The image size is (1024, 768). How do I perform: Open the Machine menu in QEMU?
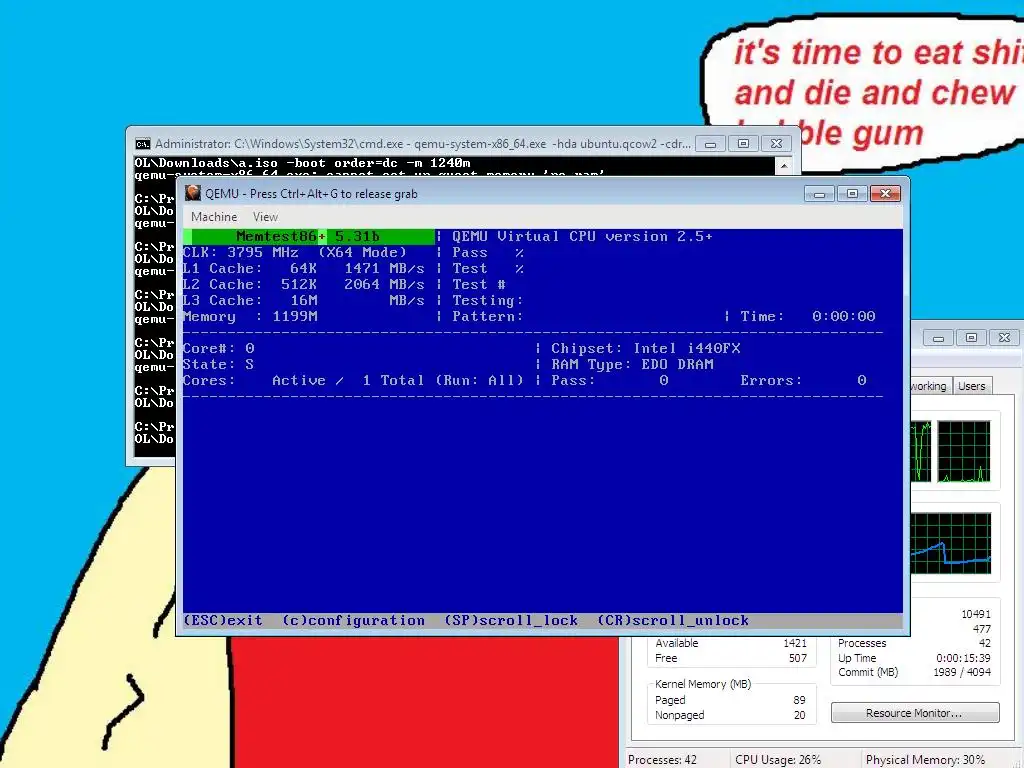coord(214,217)
